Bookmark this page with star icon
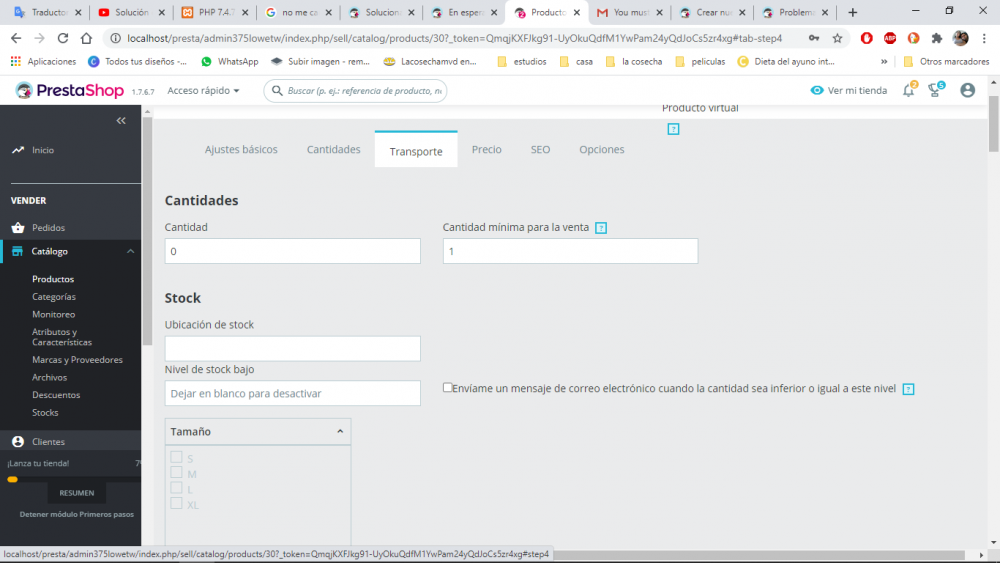 pyautogui.click(x=837, y=38)
